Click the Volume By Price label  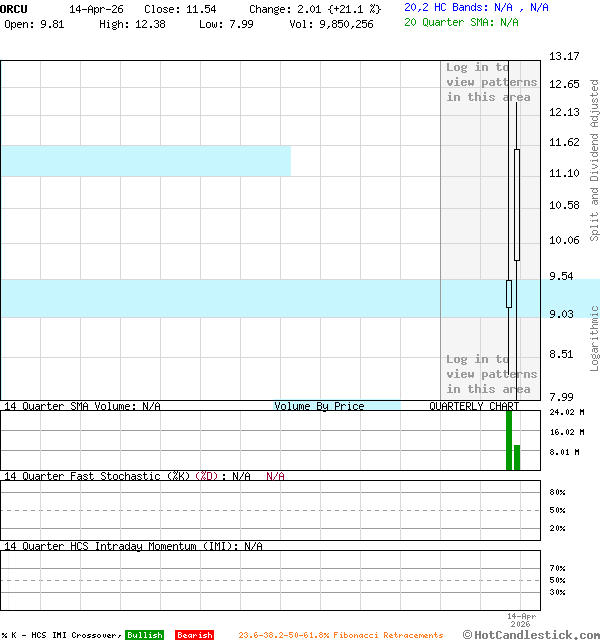[x=319, y=406]
